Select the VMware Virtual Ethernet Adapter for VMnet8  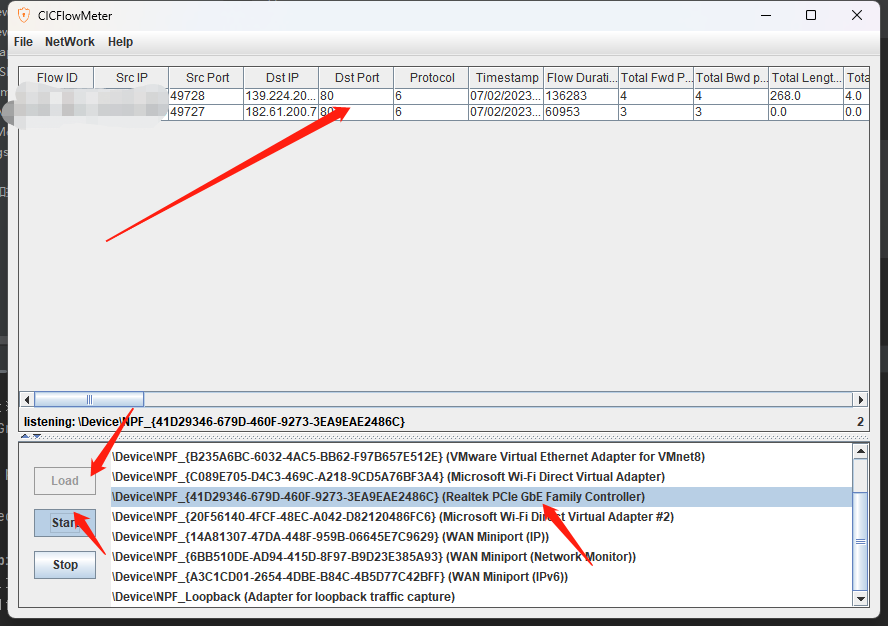pos(380,456)
